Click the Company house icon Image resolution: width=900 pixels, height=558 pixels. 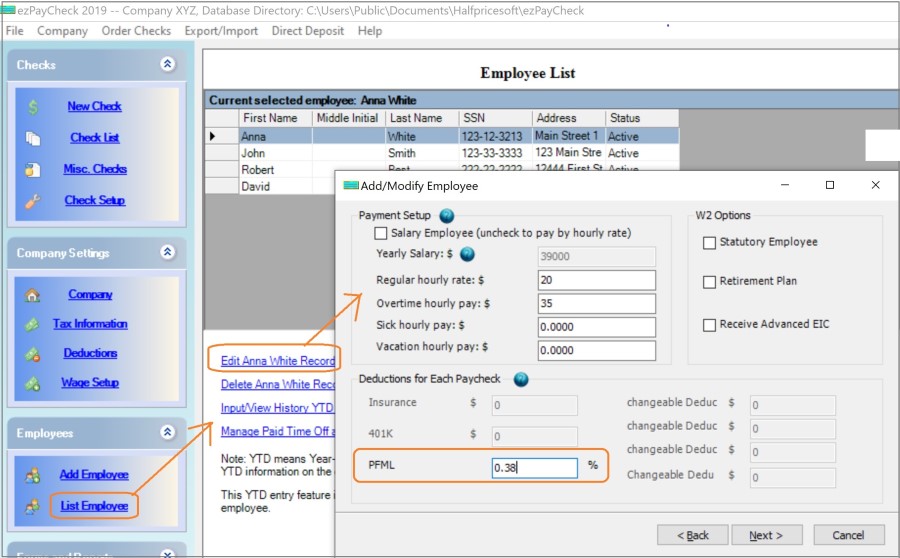click(x=33, y=295)
